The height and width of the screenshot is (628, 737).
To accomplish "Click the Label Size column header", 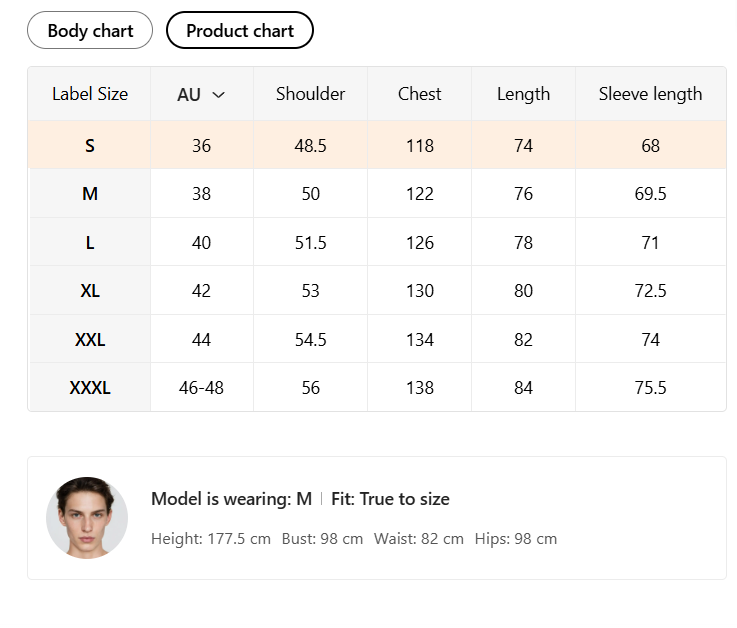I will [x=90, y=94].
